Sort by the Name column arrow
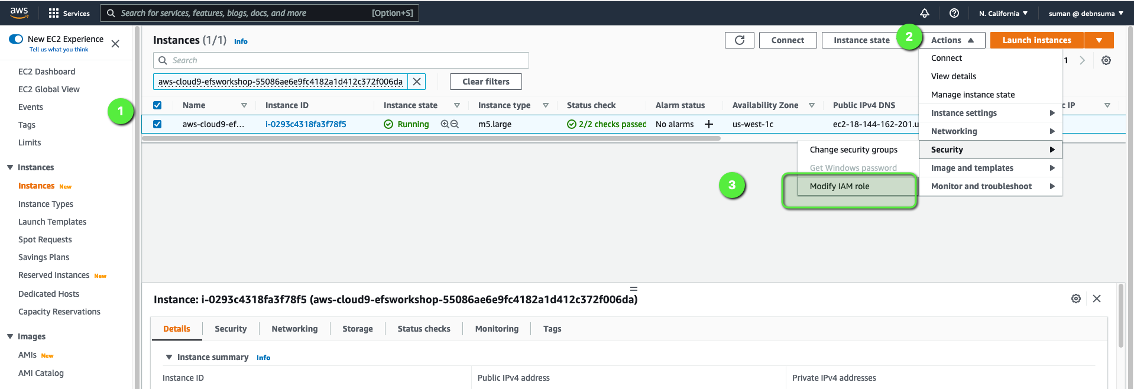This screenshot has height=389, width=1135. click(x=244, y=105)
